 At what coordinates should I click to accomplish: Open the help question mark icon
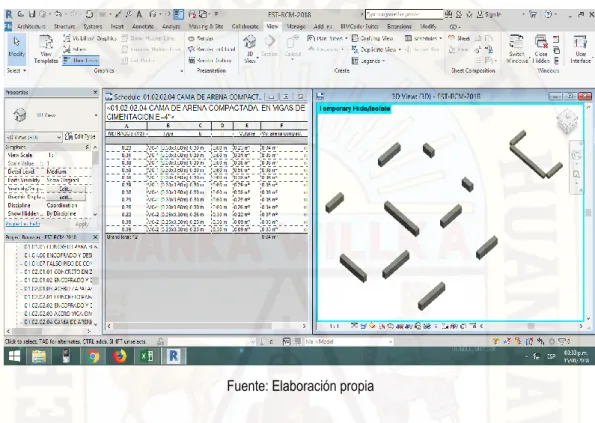tap(549, 14)
